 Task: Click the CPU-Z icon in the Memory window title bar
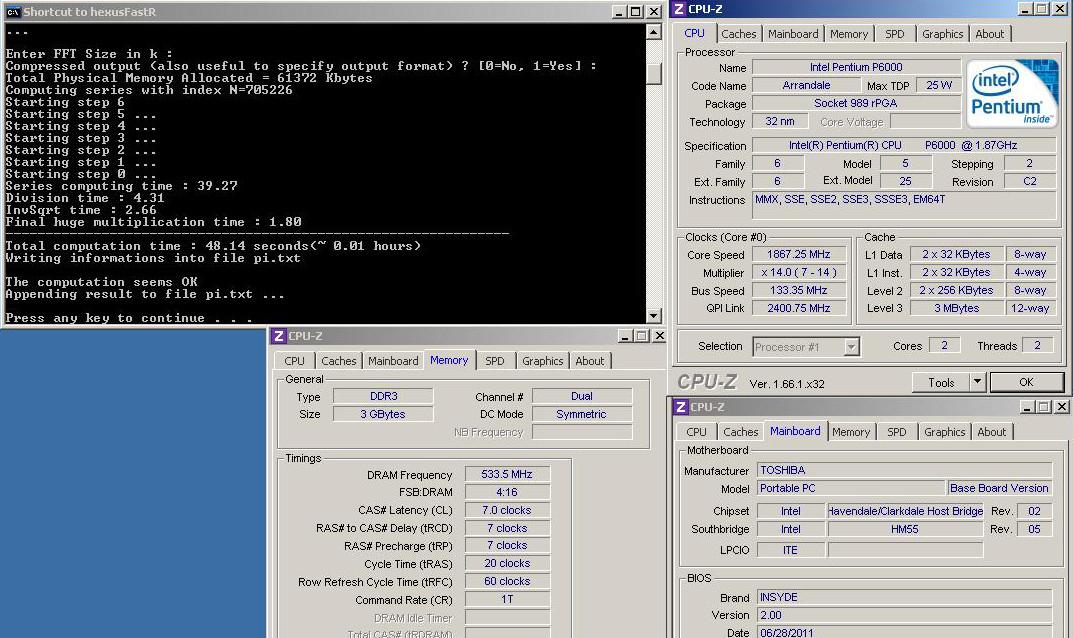click(x=279, y=336)
